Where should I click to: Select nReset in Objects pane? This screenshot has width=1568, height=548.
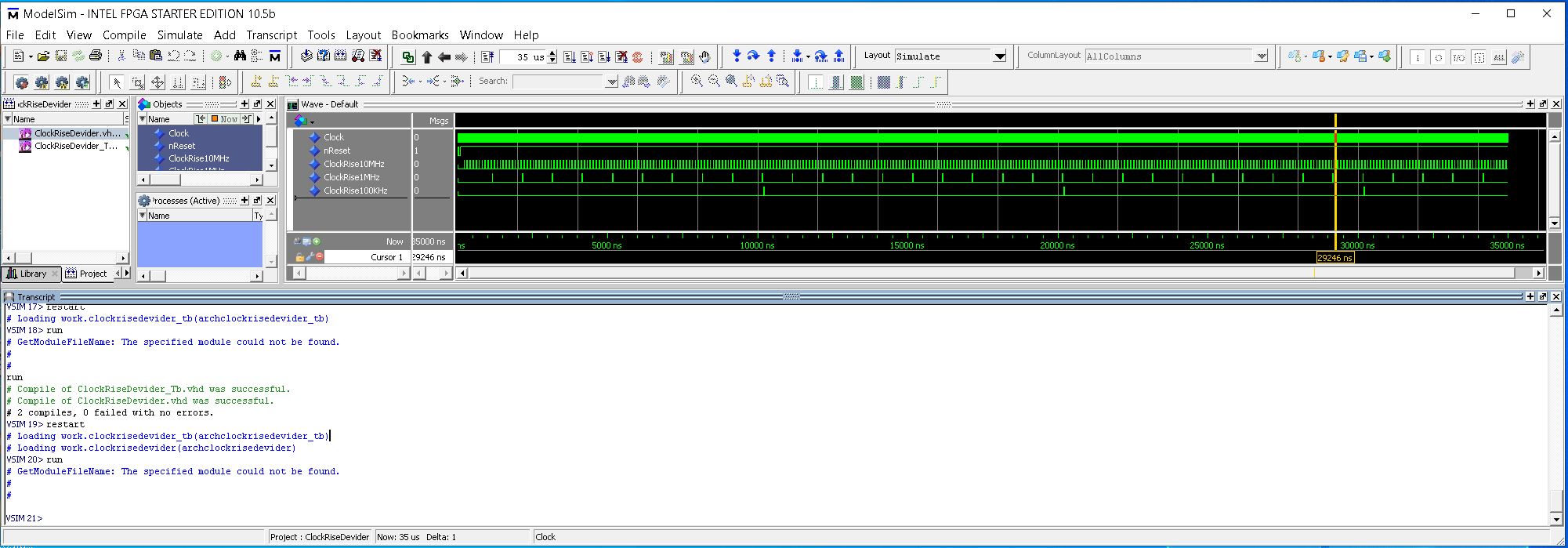pos(182,146)
